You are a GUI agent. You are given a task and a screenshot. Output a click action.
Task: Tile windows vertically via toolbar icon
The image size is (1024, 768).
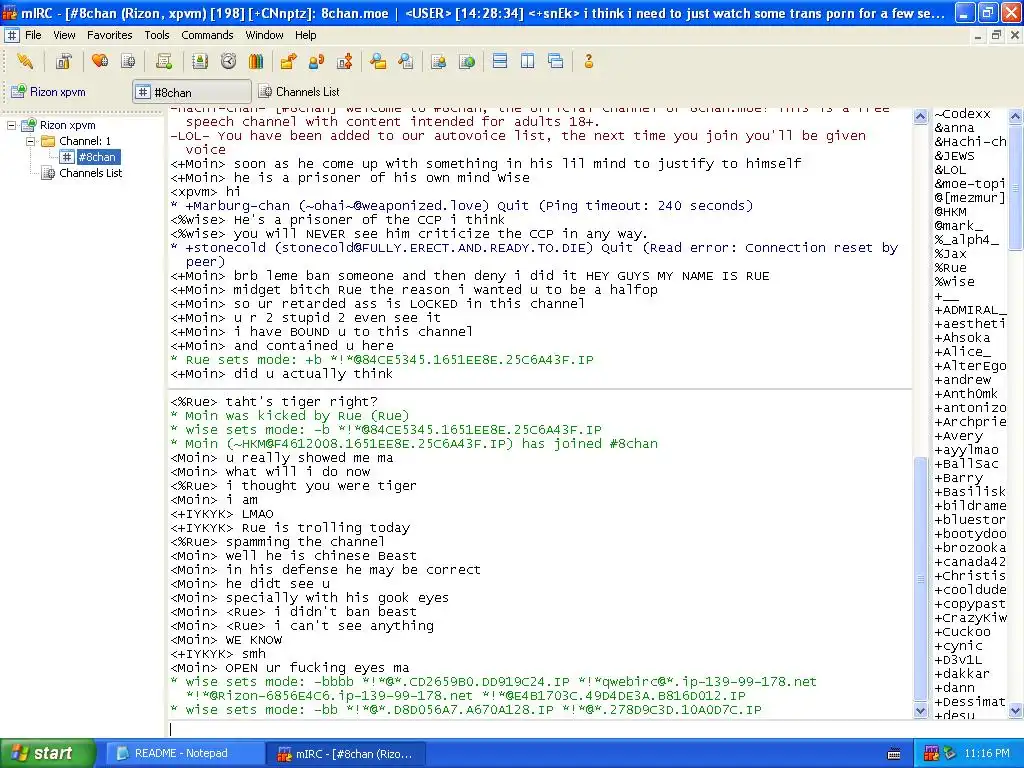pyautogui.click(x=528, y=61)
